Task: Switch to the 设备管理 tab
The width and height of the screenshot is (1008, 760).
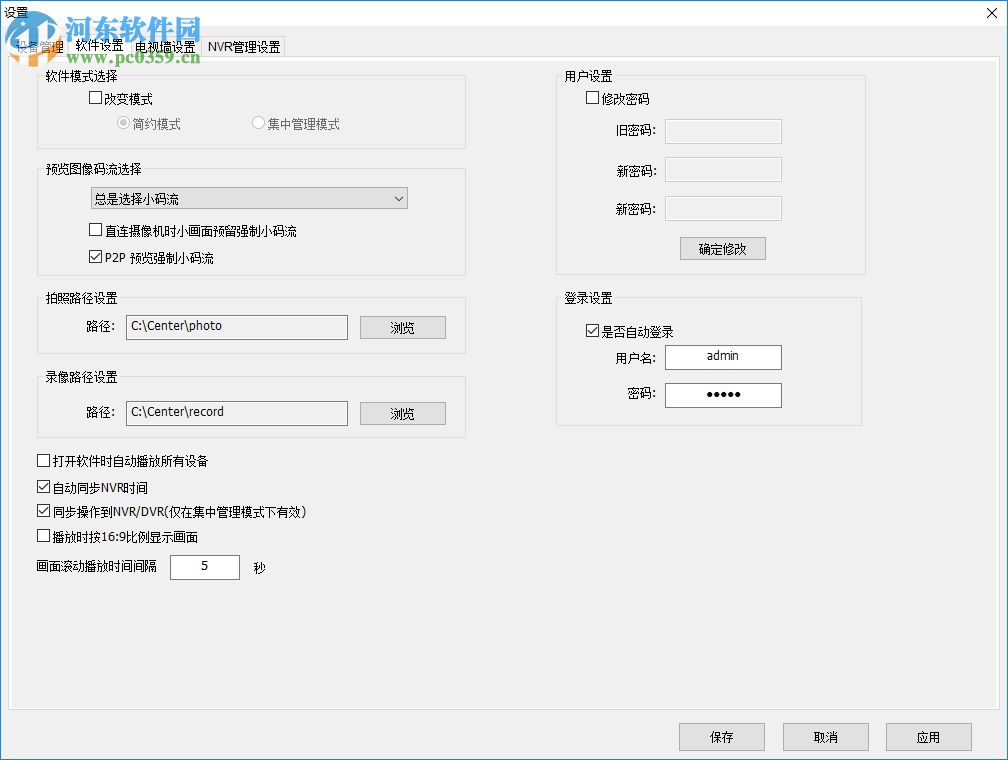Action: [40, 47]
